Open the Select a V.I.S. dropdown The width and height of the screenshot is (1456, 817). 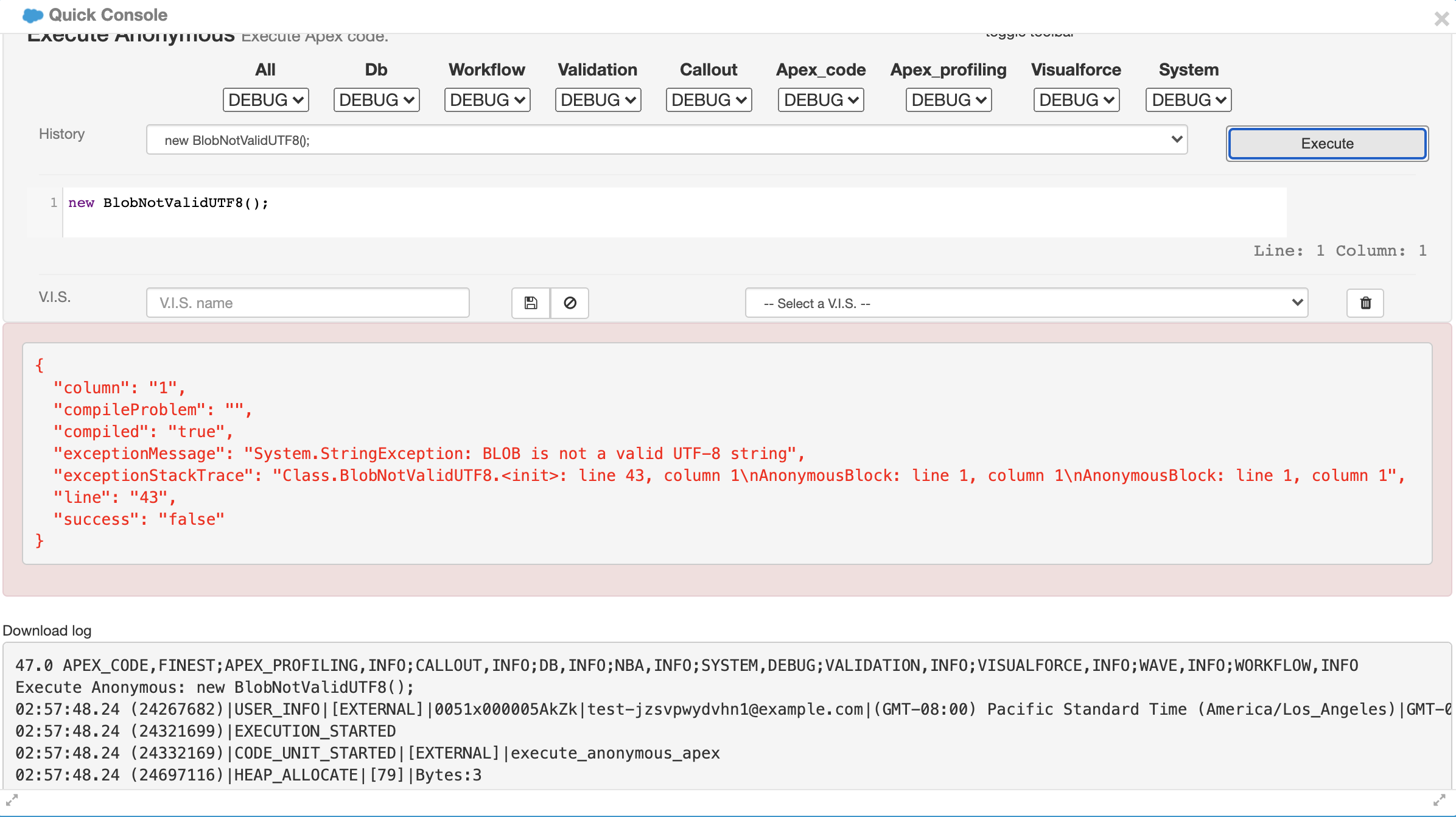tap(1027, 303)
